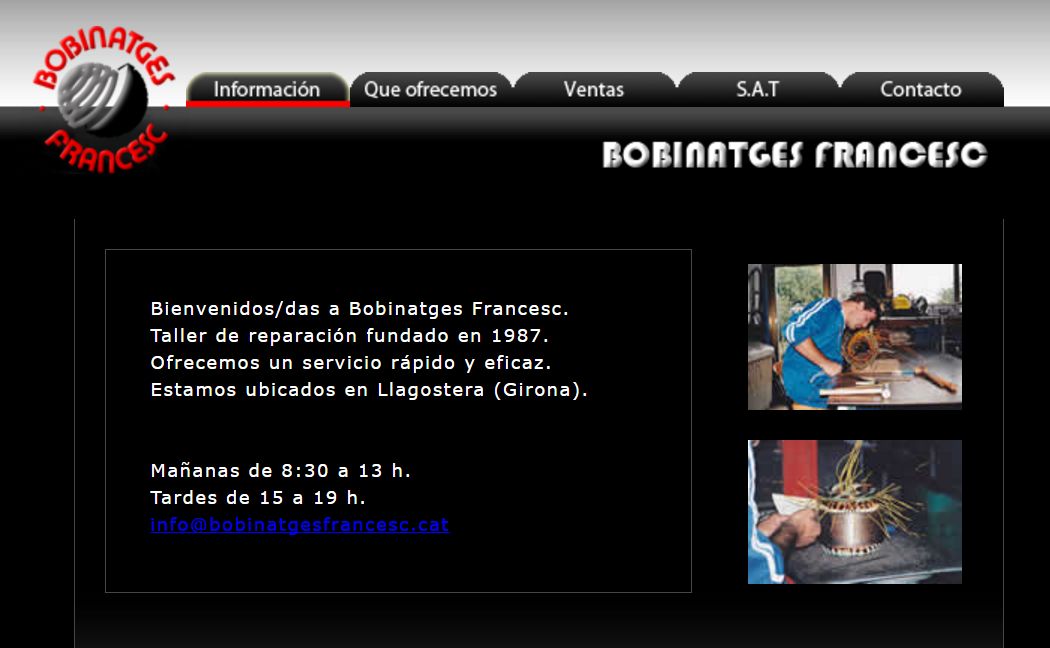View the motor stator winding photo
Screen dimensions: 1050x648
[x=854, y=512]
